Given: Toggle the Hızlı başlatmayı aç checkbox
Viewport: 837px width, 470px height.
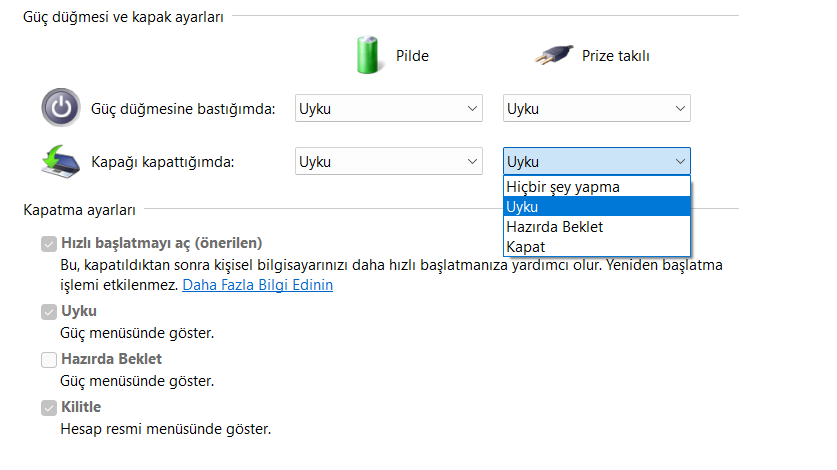Looking at the screenshot, I should (49, 244).
